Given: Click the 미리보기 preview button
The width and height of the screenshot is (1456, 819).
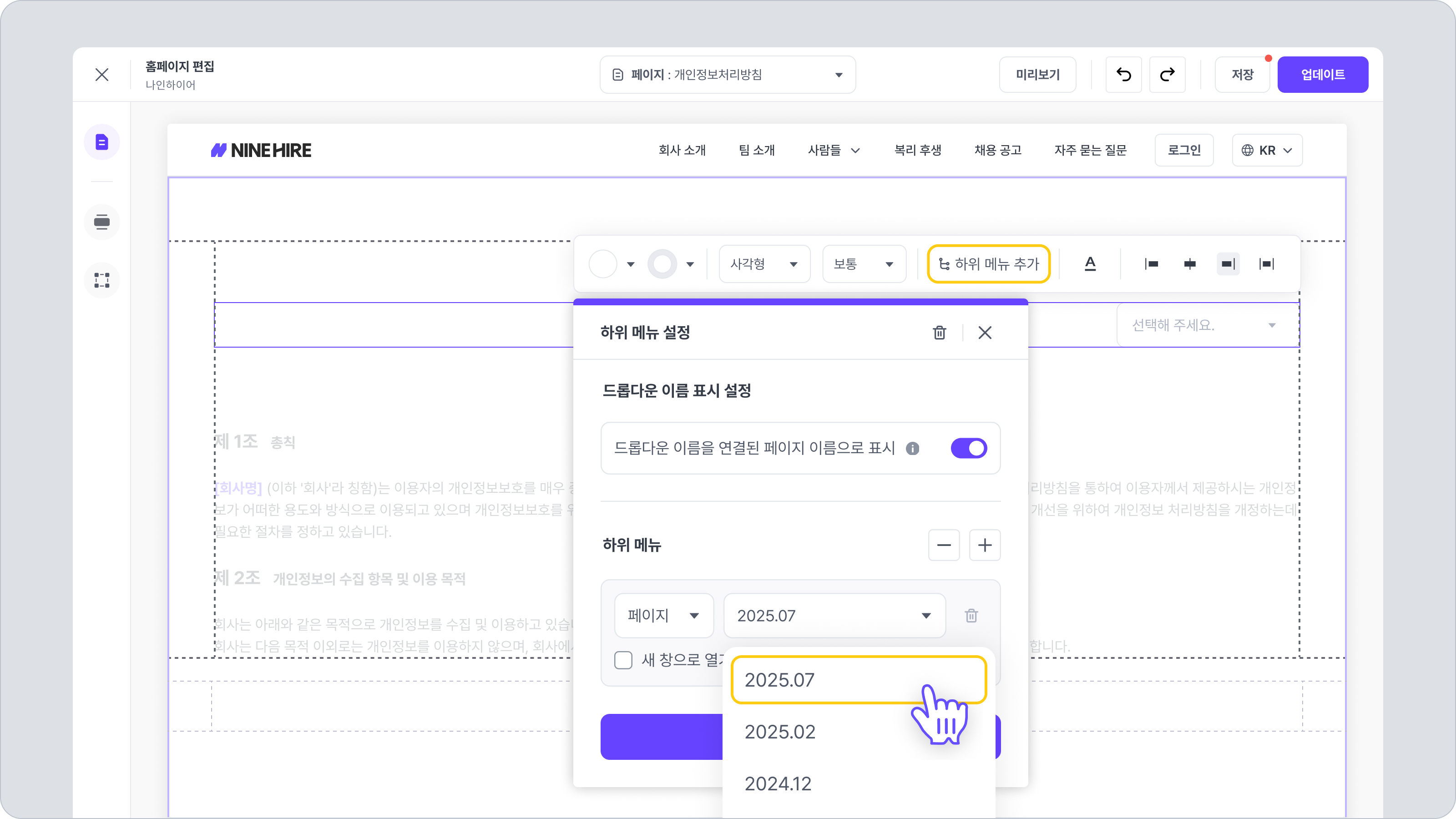Looking at the screenshot, I should (x=1037, y=75).
